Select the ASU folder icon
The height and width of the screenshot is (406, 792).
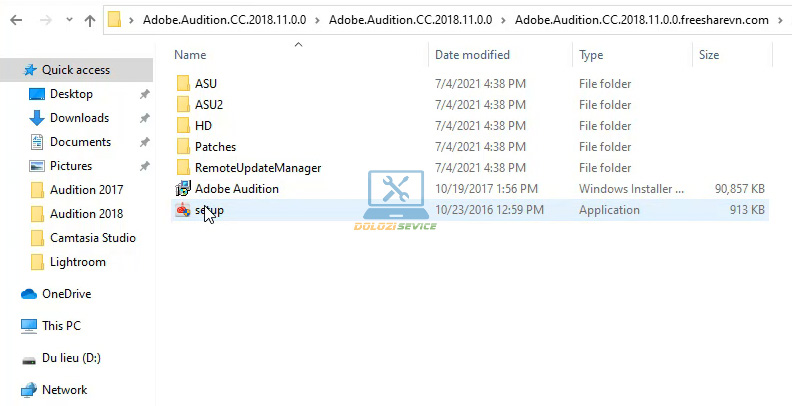click(x=183, y=83)
